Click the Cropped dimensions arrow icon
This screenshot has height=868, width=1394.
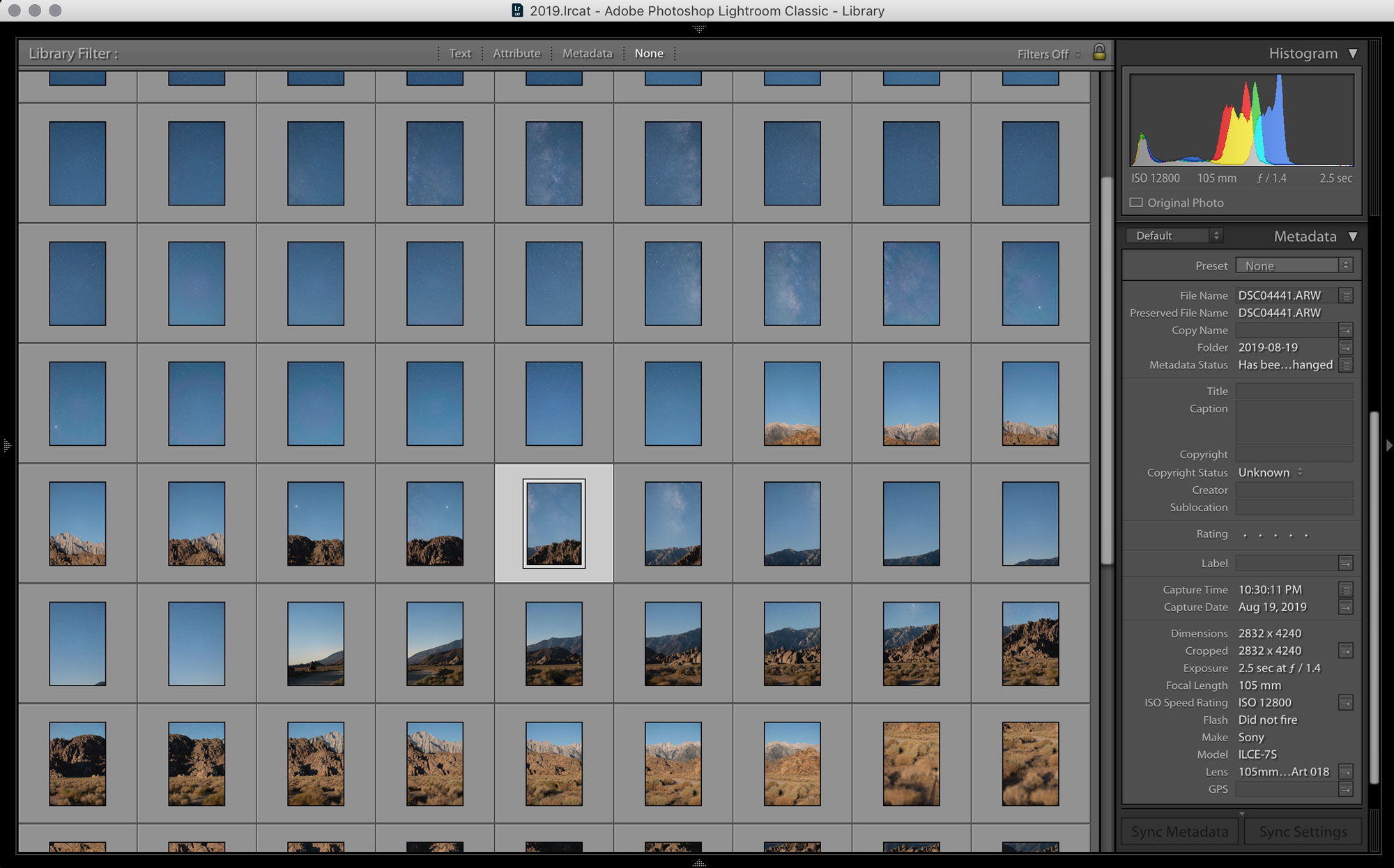(1346, 651)
